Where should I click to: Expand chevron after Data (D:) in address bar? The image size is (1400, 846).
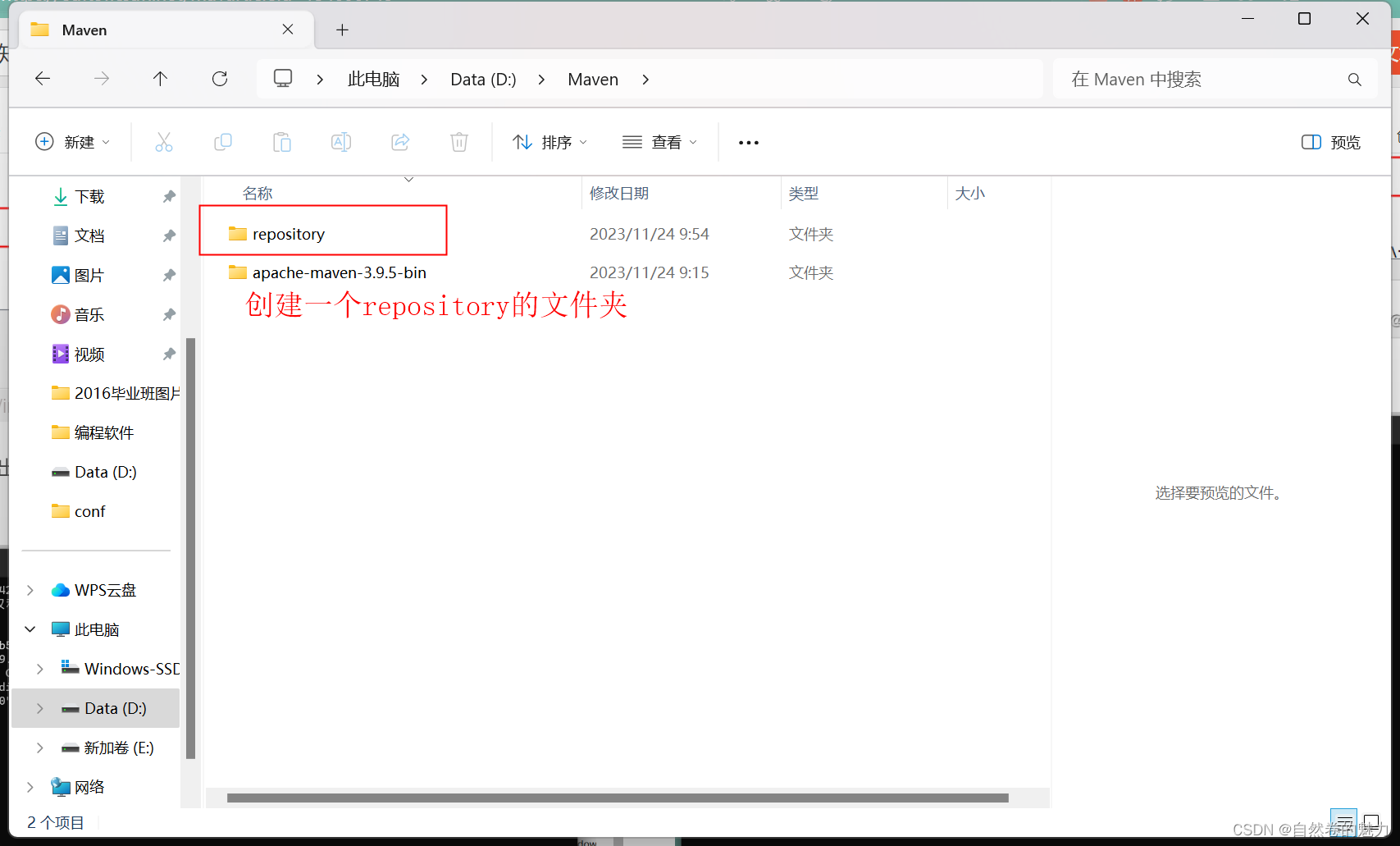click(x=541, y=80)
